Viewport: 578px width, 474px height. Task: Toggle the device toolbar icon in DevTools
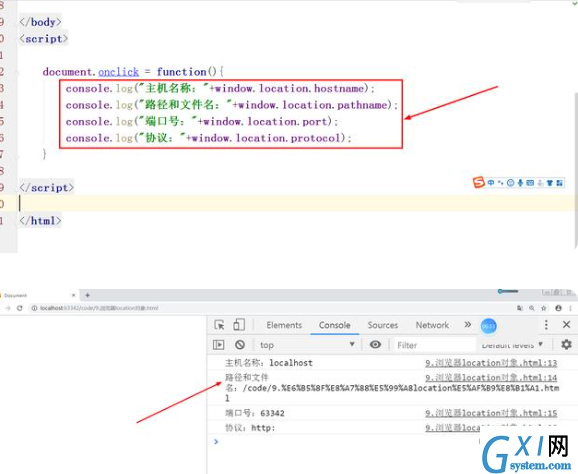coord(239,325)
